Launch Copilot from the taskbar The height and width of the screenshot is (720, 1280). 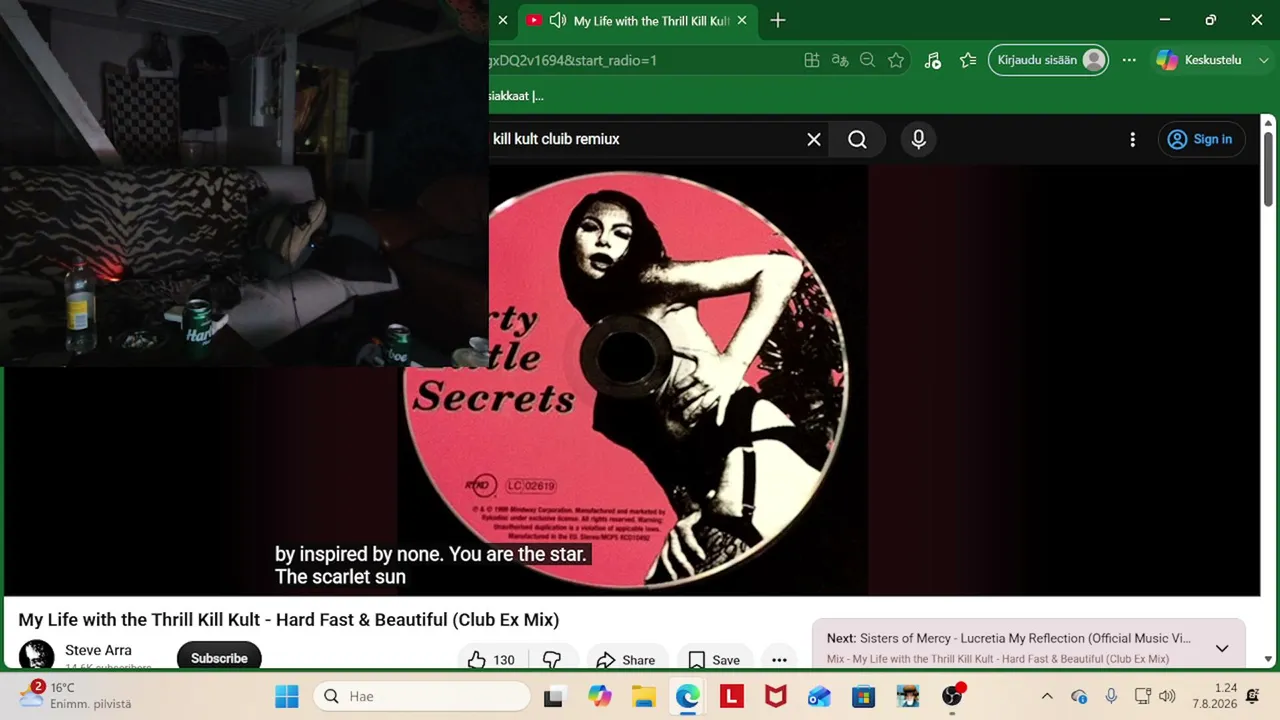(599, 696)
